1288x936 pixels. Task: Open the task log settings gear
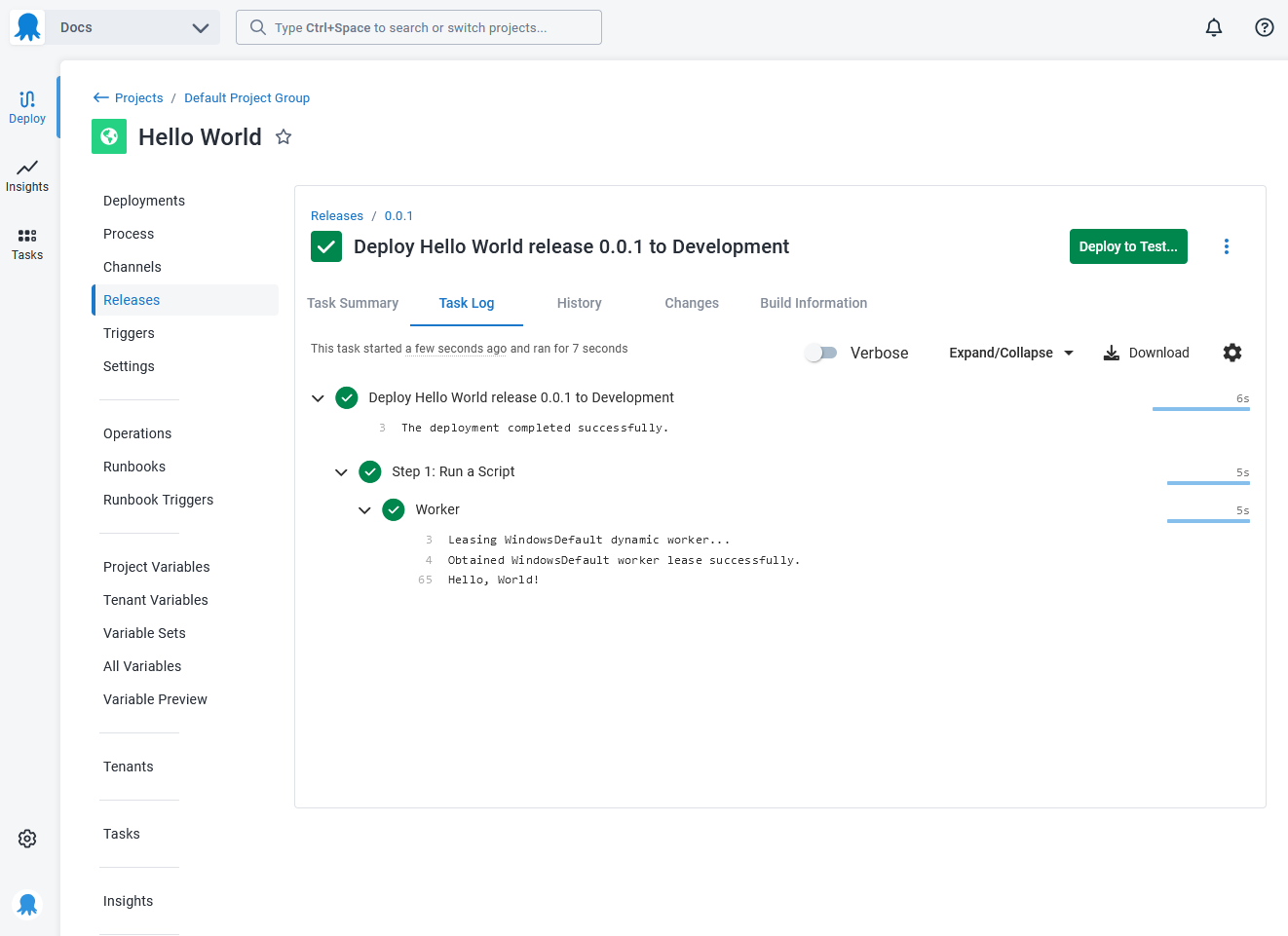click(x=1232, y=353)
